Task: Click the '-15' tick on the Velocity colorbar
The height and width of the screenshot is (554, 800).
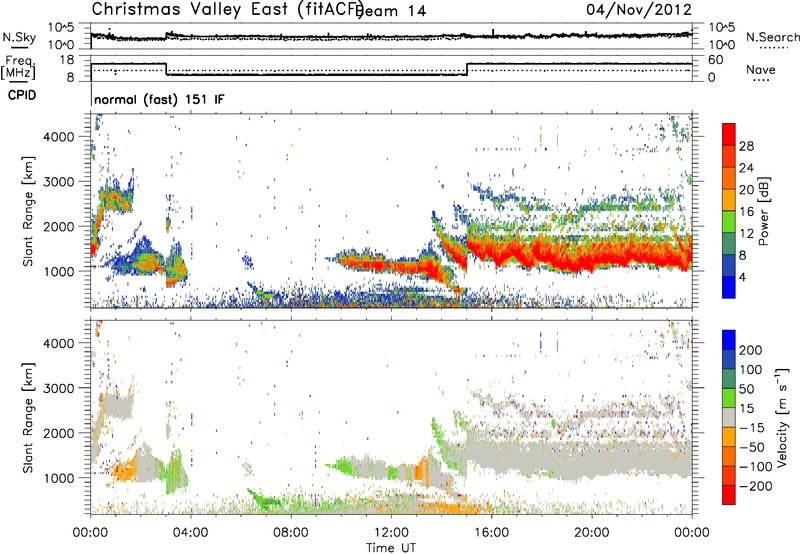Action: [752, 428]
